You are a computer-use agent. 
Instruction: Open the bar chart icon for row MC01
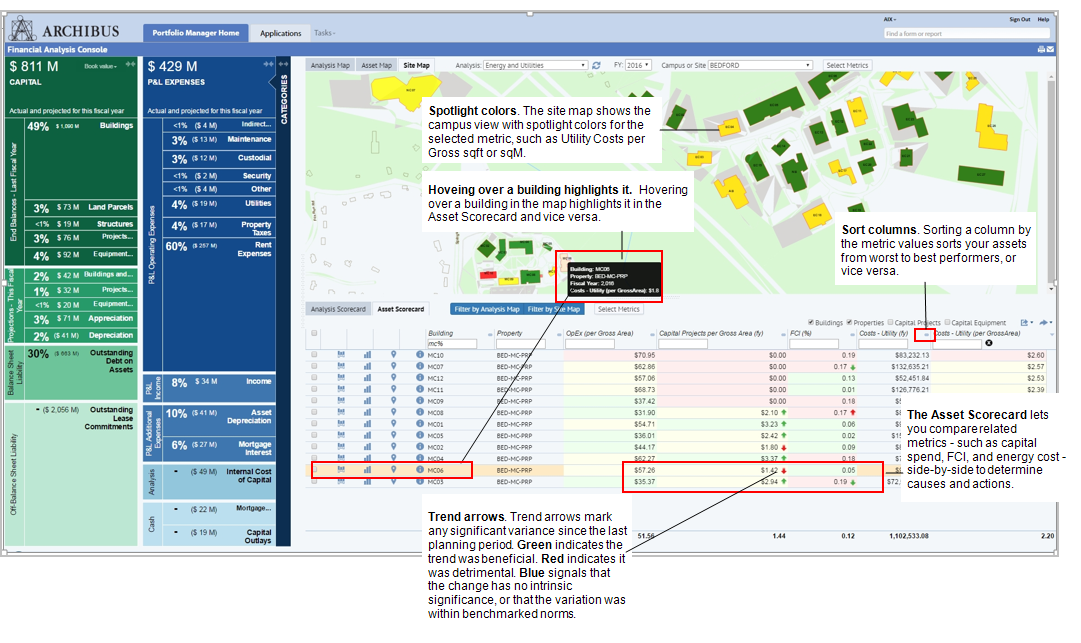click(x=367, y=424)
